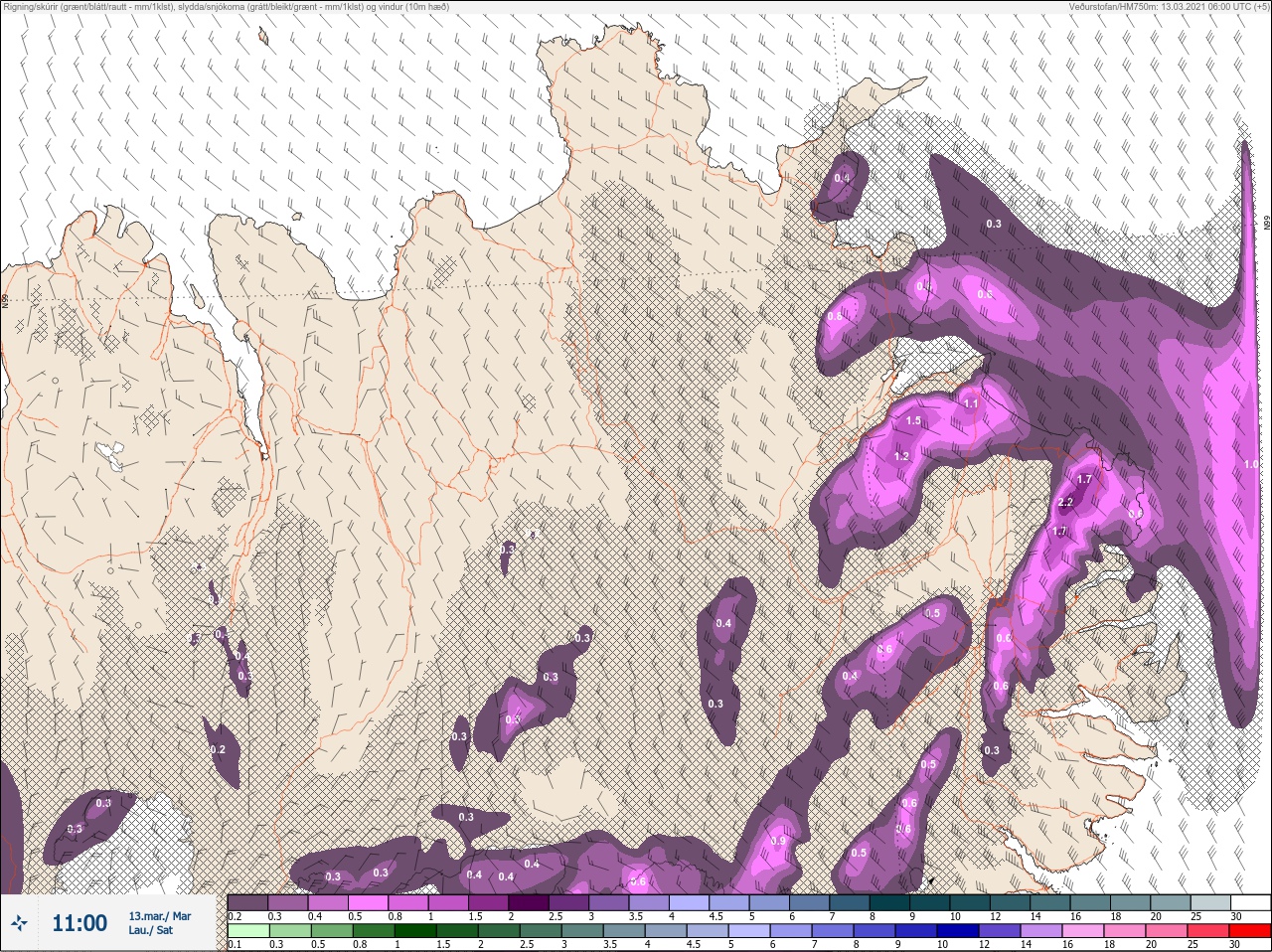Select red last swatch in lower legend row
The width and height of the screenshot is (1272, 952).
tap(1250, 931)
